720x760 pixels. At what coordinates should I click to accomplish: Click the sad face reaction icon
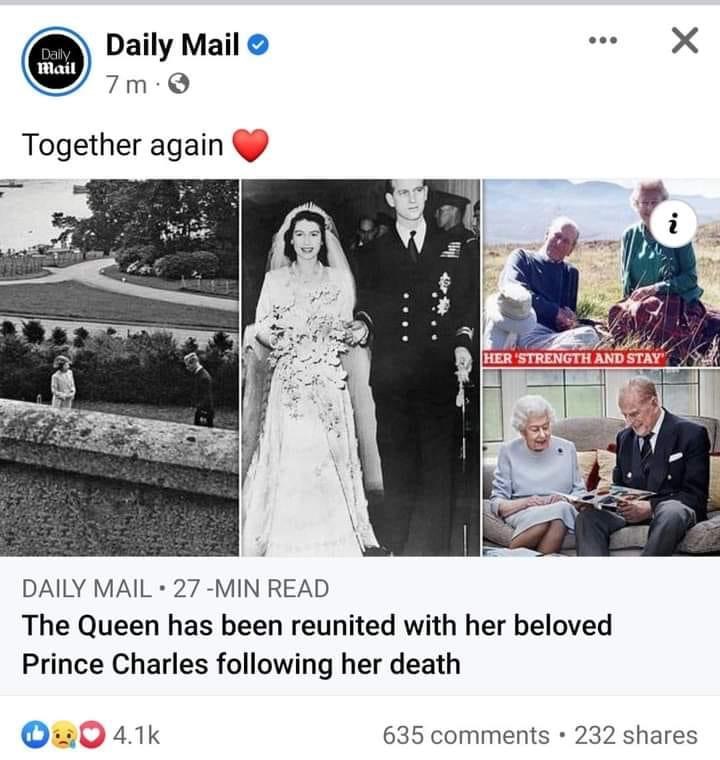(x=64, y=735)
